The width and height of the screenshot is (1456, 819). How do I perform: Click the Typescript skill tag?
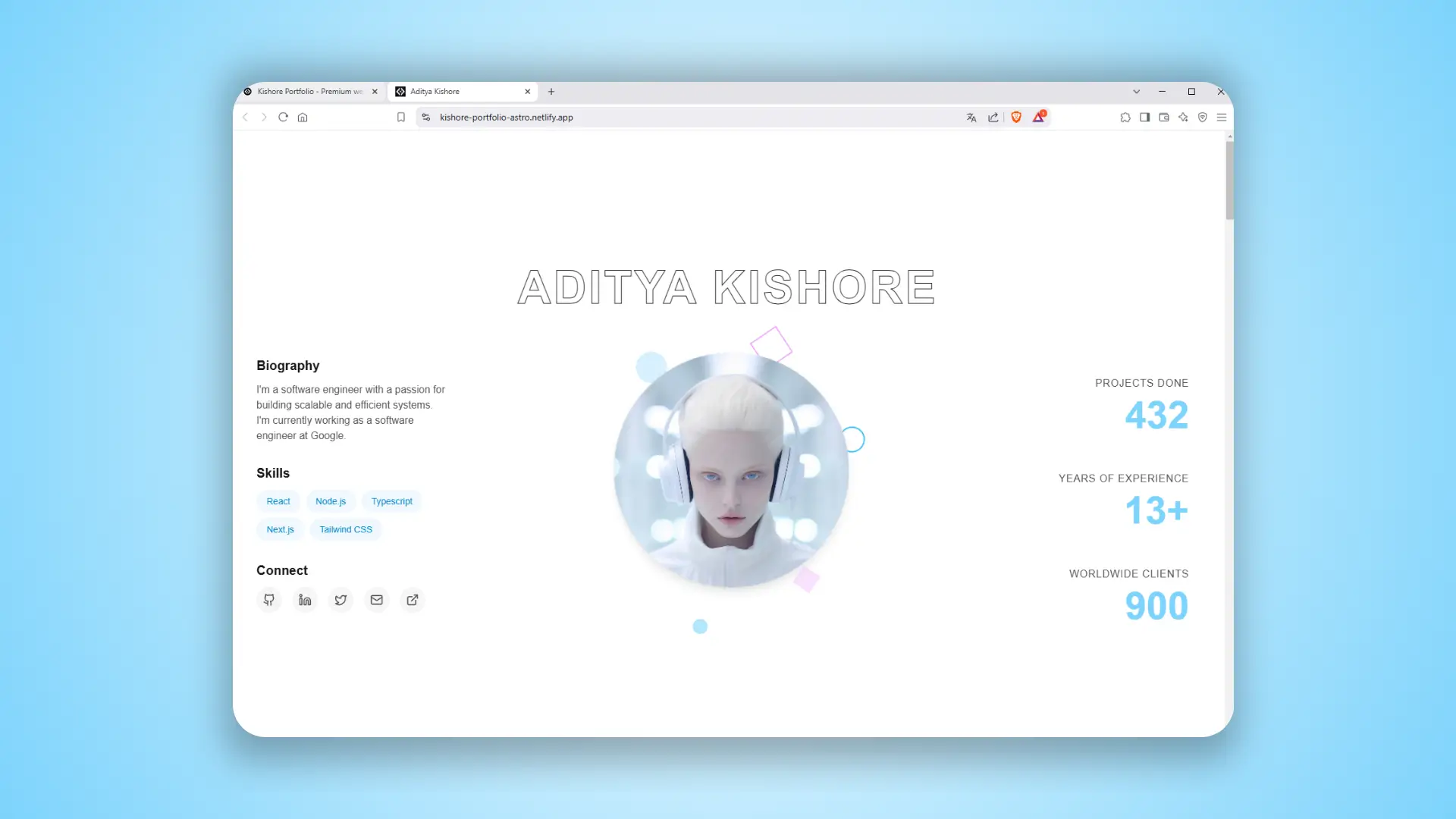(x=392, y=501)
